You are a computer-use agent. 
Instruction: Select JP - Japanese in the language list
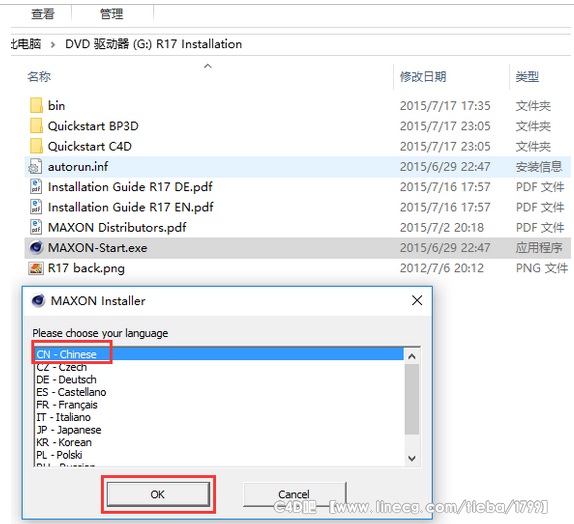point(68,430)
